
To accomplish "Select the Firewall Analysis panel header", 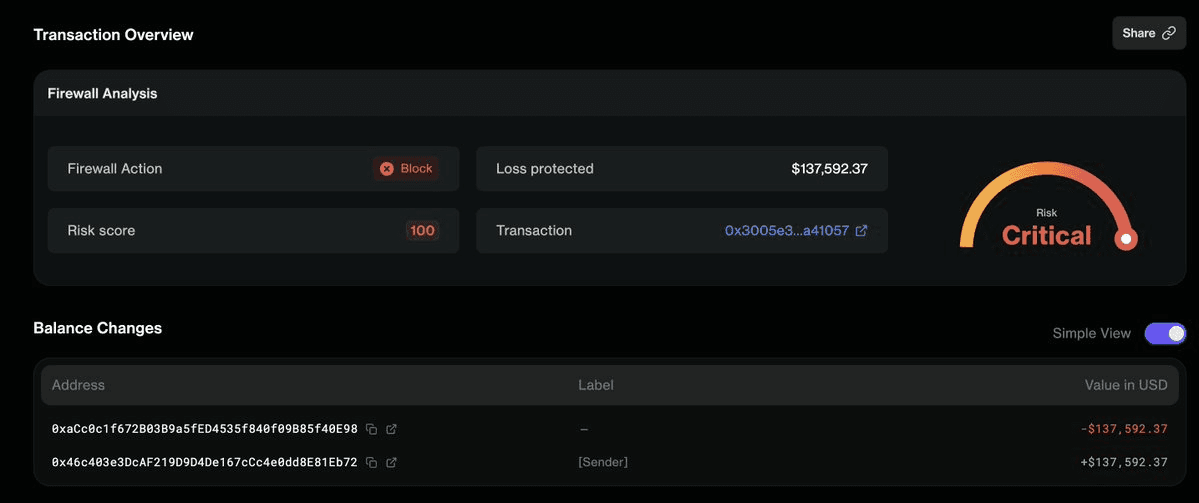I will tap(102, 94).
